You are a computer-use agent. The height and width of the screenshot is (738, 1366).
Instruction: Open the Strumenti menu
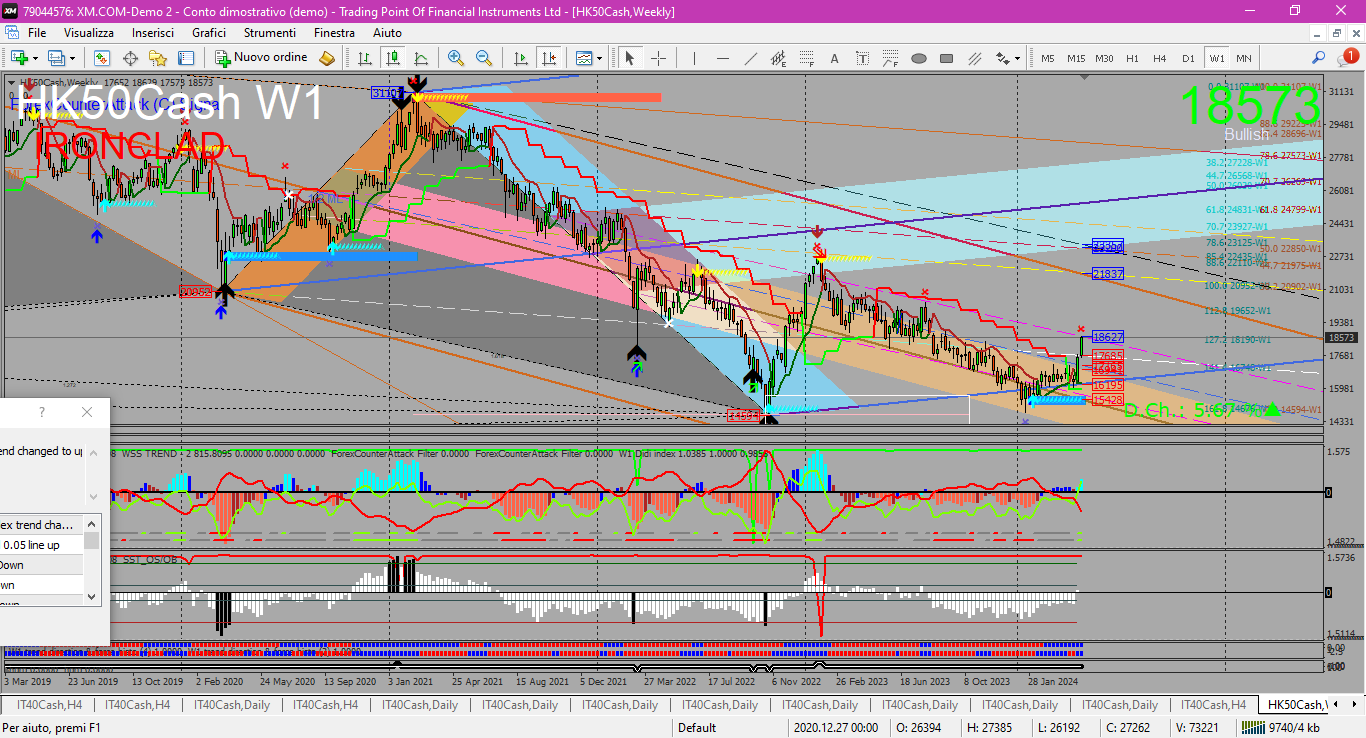pos(269,33)
